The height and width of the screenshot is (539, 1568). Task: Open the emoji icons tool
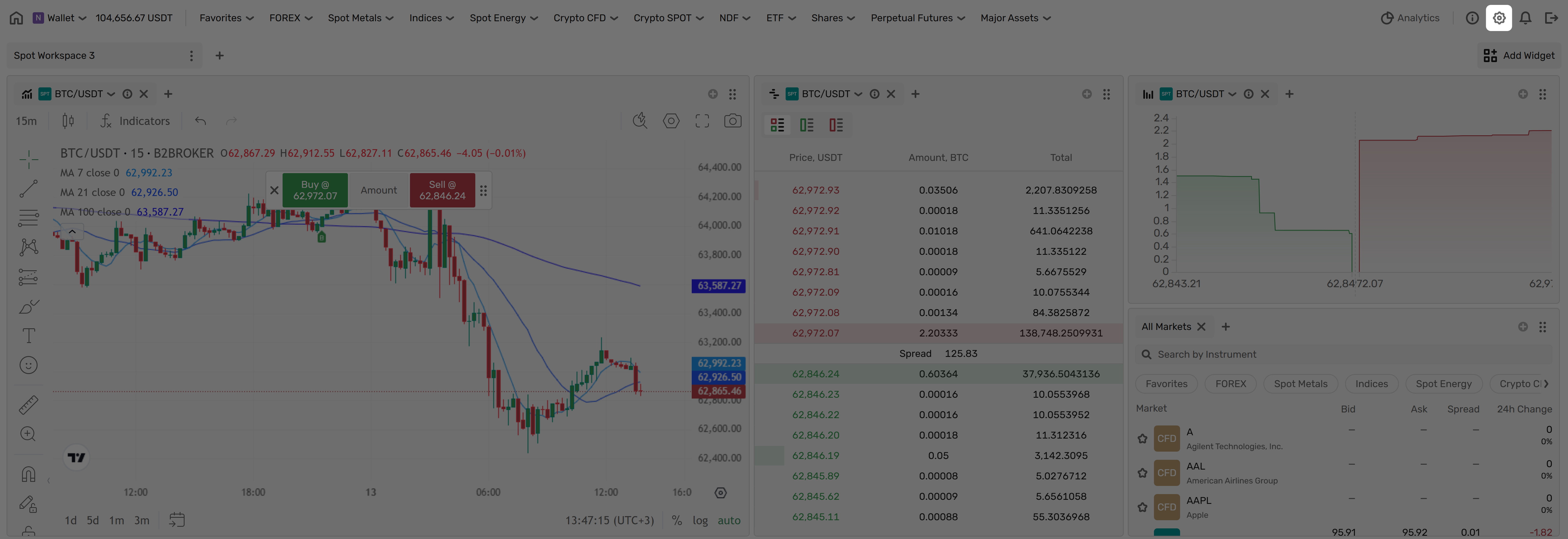[29, 365]
